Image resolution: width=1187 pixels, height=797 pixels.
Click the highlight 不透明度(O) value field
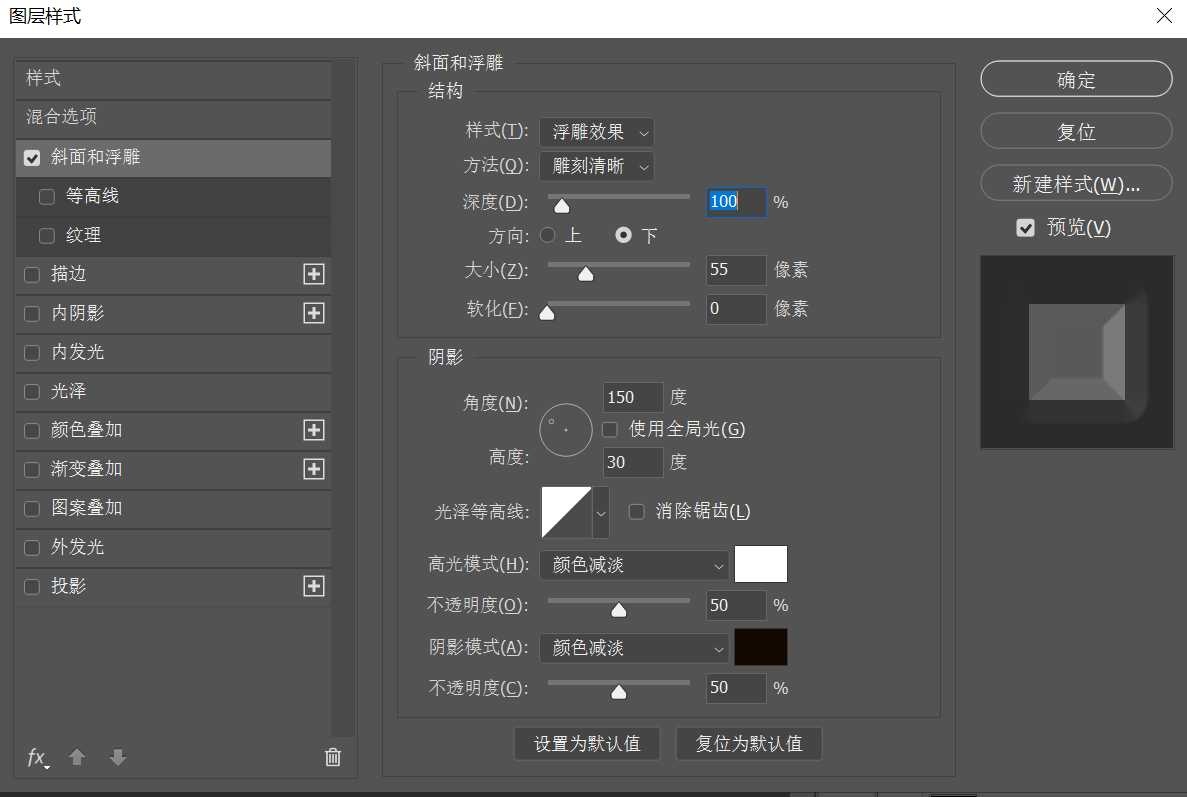pos(737,606)
